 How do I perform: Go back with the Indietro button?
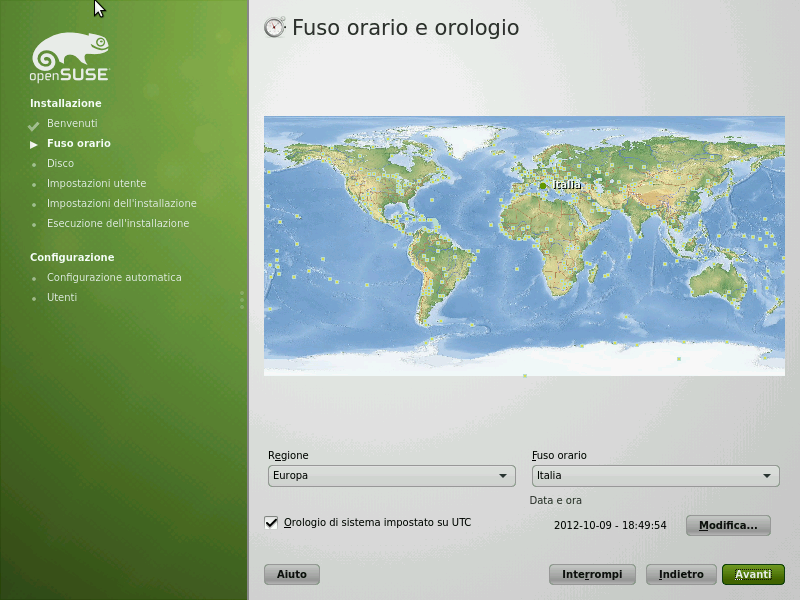[x=681, y=574]
